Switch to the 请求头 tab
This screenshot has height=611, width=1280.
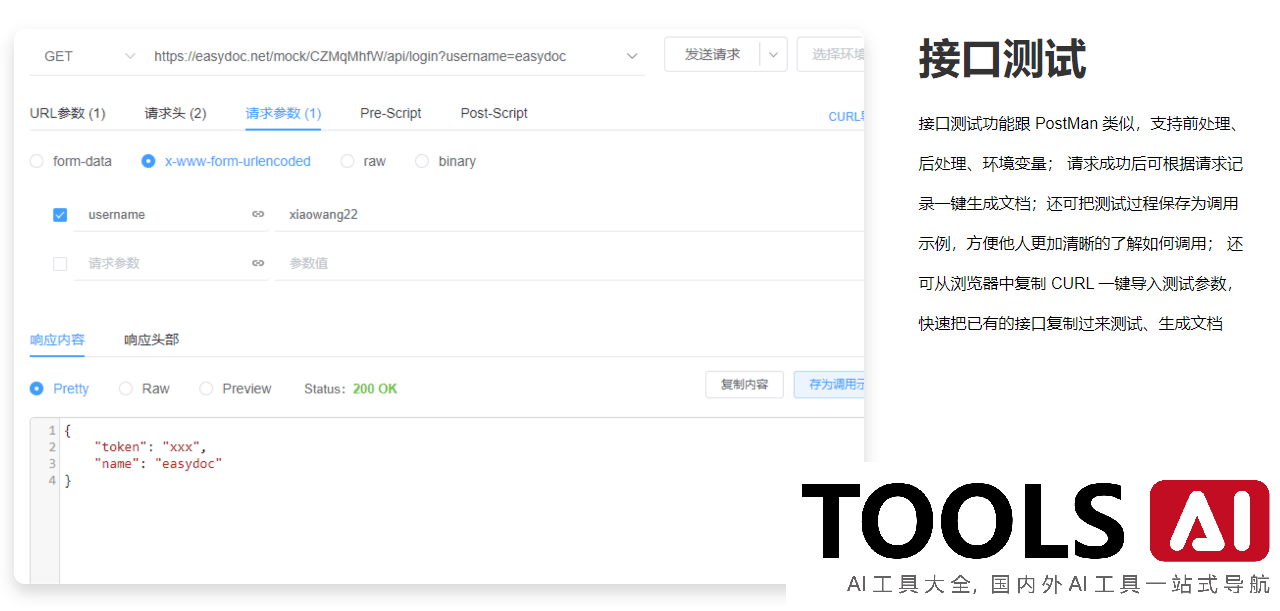coord(175,113)
